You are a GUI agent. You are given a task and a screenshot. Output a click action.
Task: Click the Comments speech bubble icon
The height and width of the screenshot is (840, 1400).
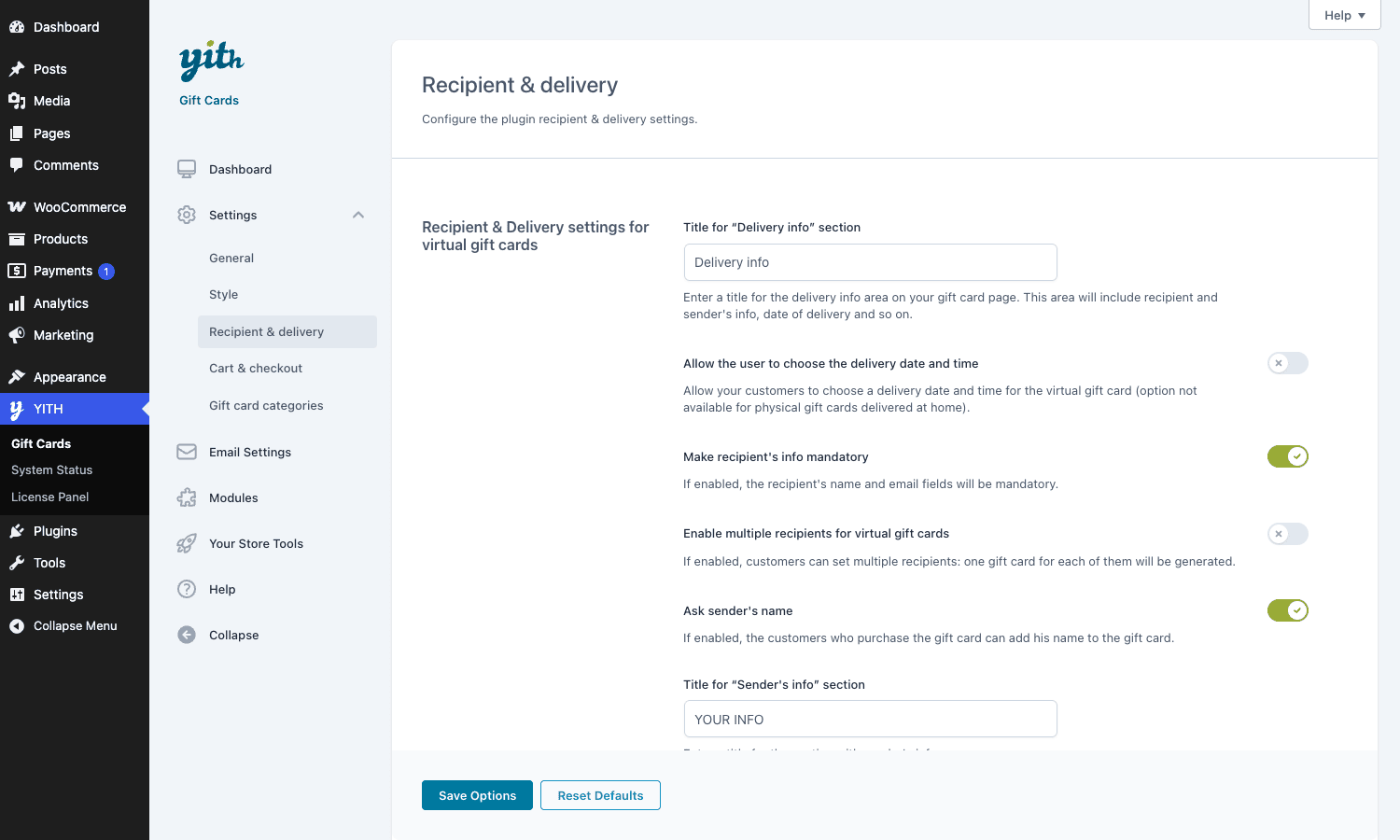pos(17,165)
